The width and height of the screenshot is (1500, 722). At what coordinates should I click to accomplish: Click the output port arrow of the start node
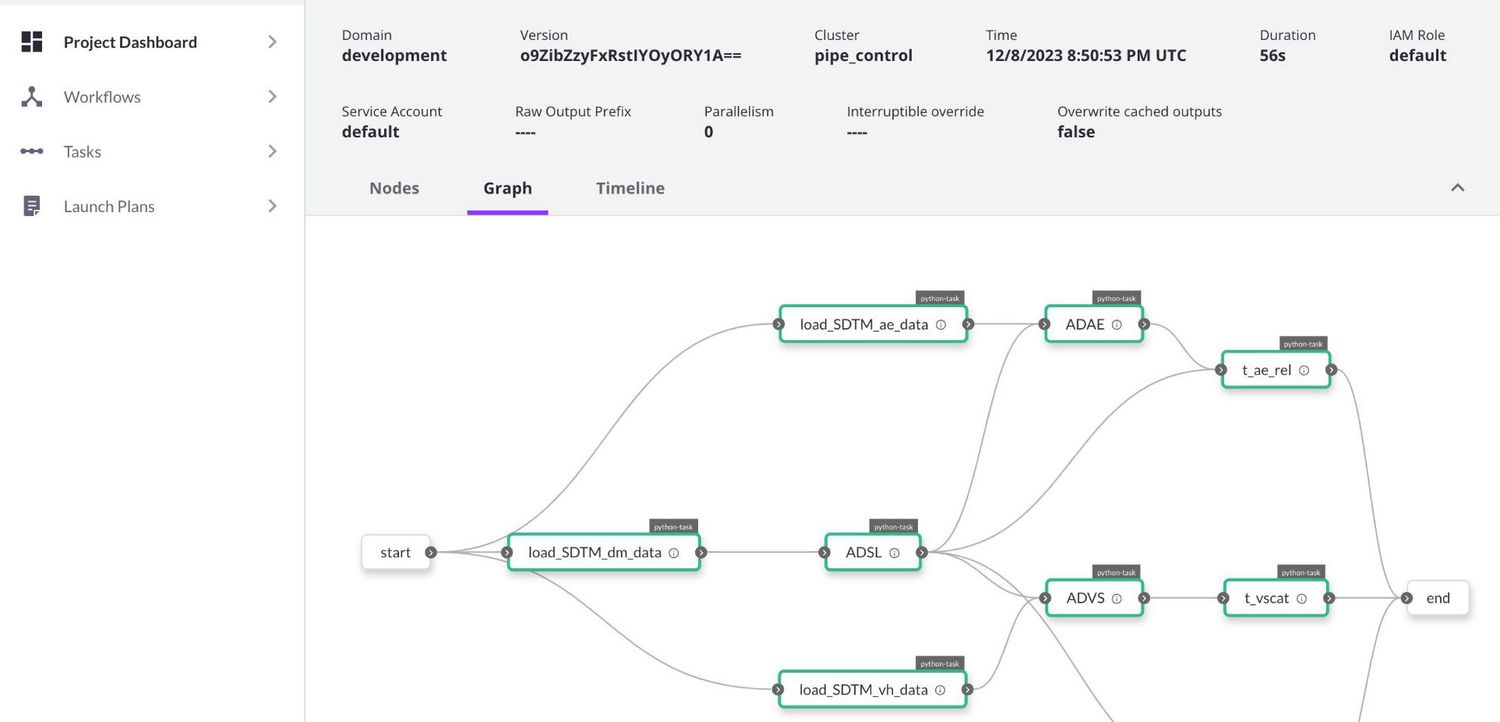430,551
